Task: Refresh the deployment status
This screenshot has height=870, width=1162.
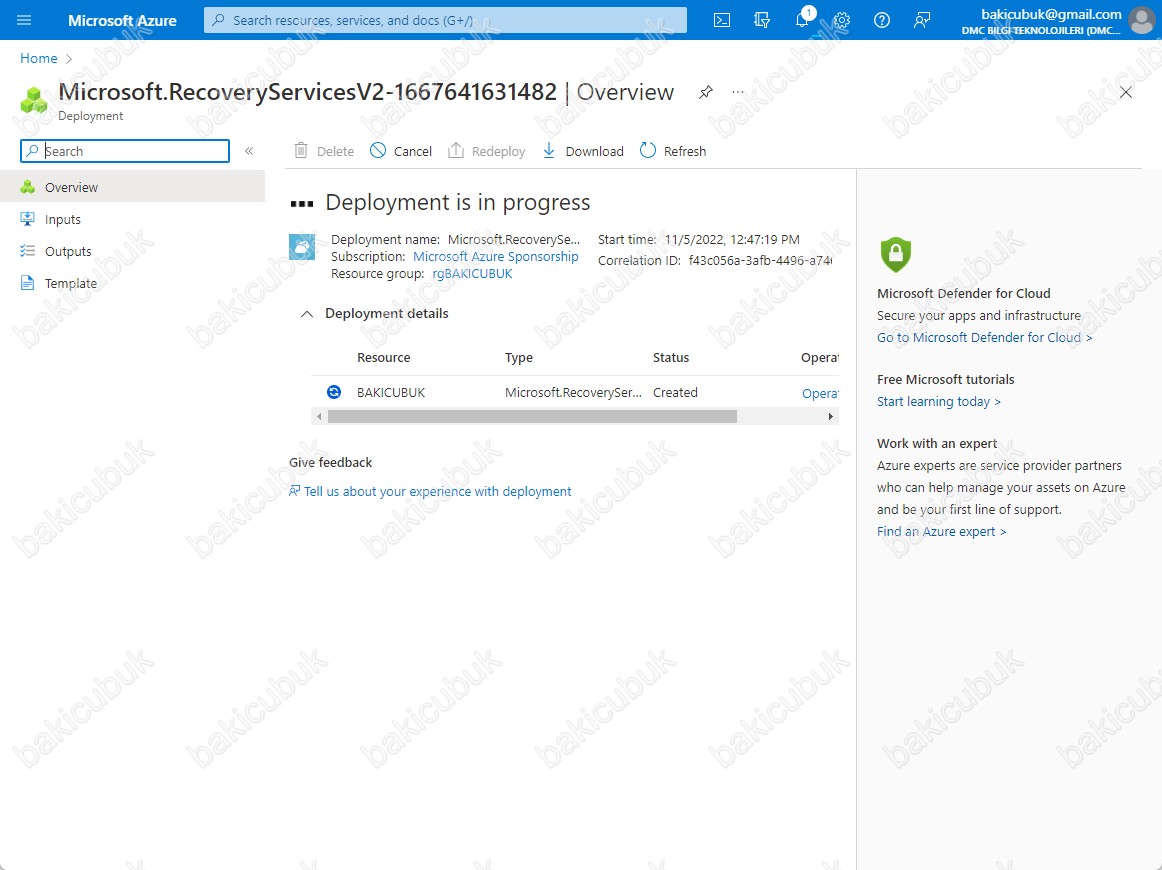Action: click(x=673, y=151)
